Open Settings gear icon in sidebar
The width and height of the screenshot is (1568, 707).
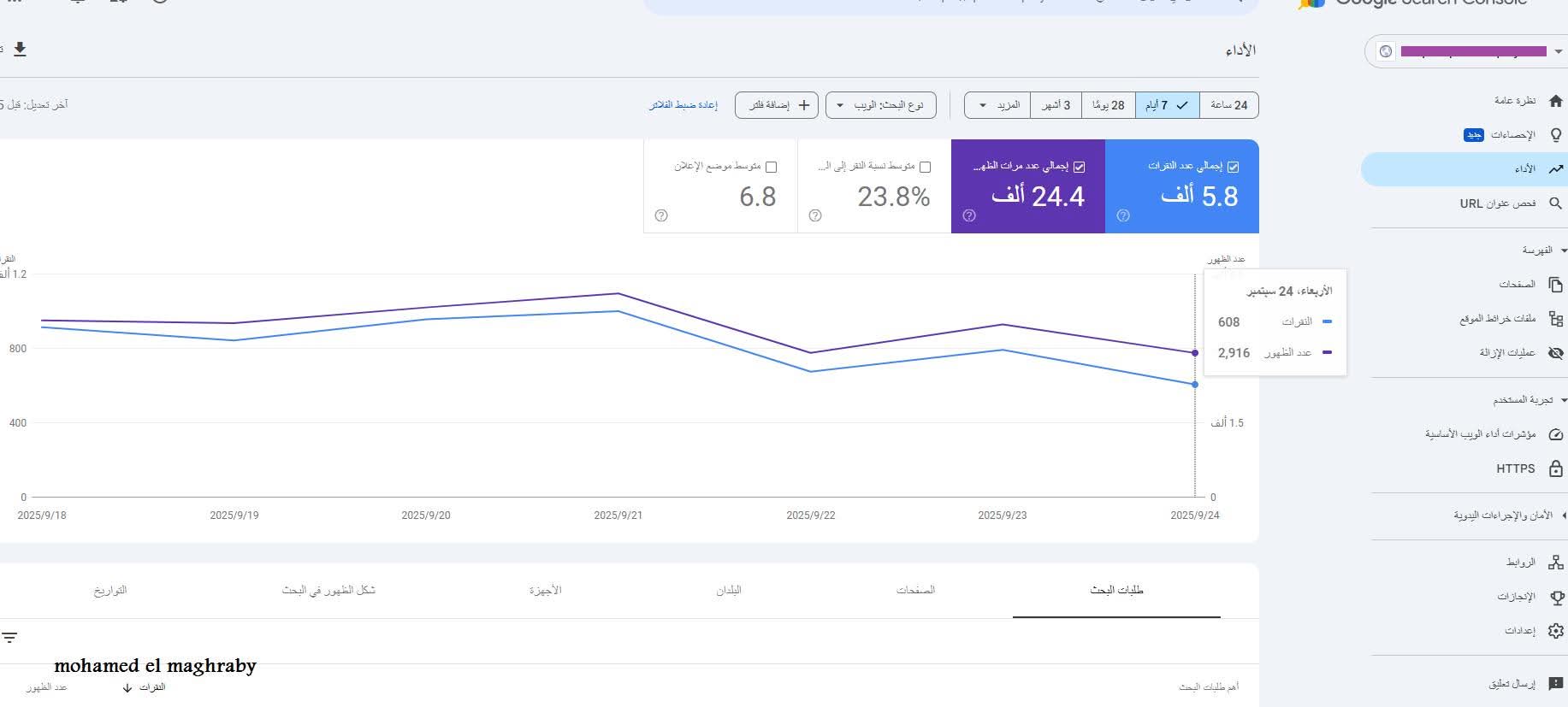pyautogui.click(x=1555, y=630)
